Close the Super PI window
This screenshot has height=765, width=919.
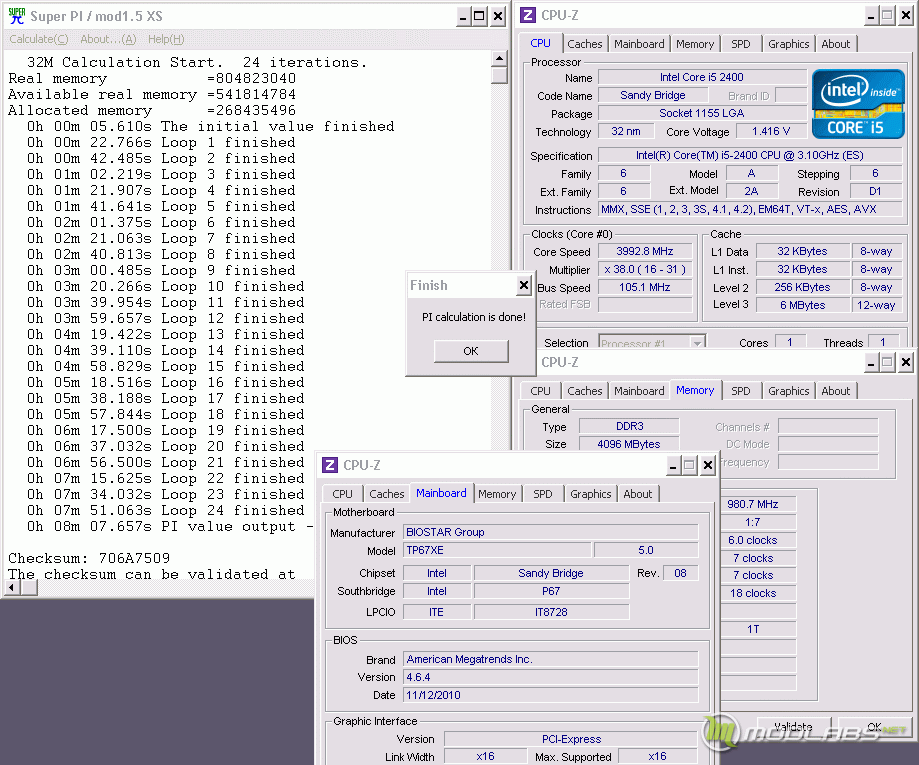click(498, 16)
